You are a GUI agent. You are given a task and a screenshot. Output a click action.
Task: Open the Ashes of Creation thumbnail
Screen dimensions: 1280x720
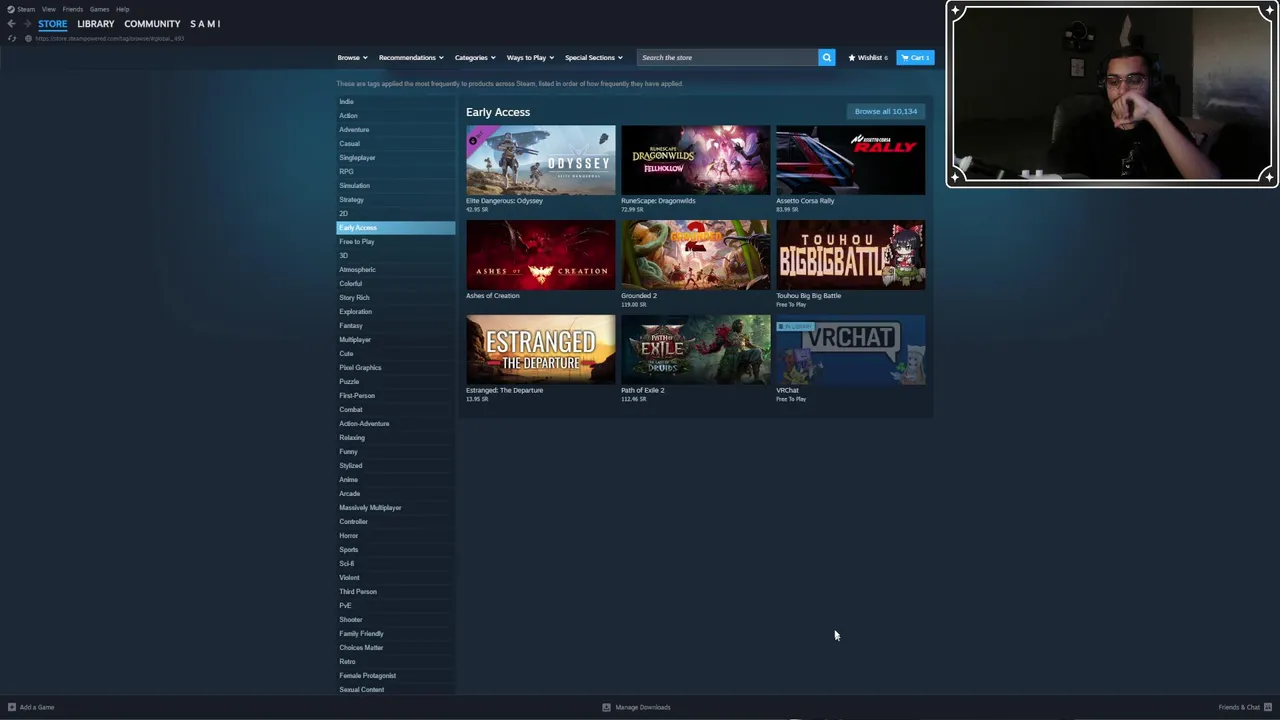click(x=540, y=255)
